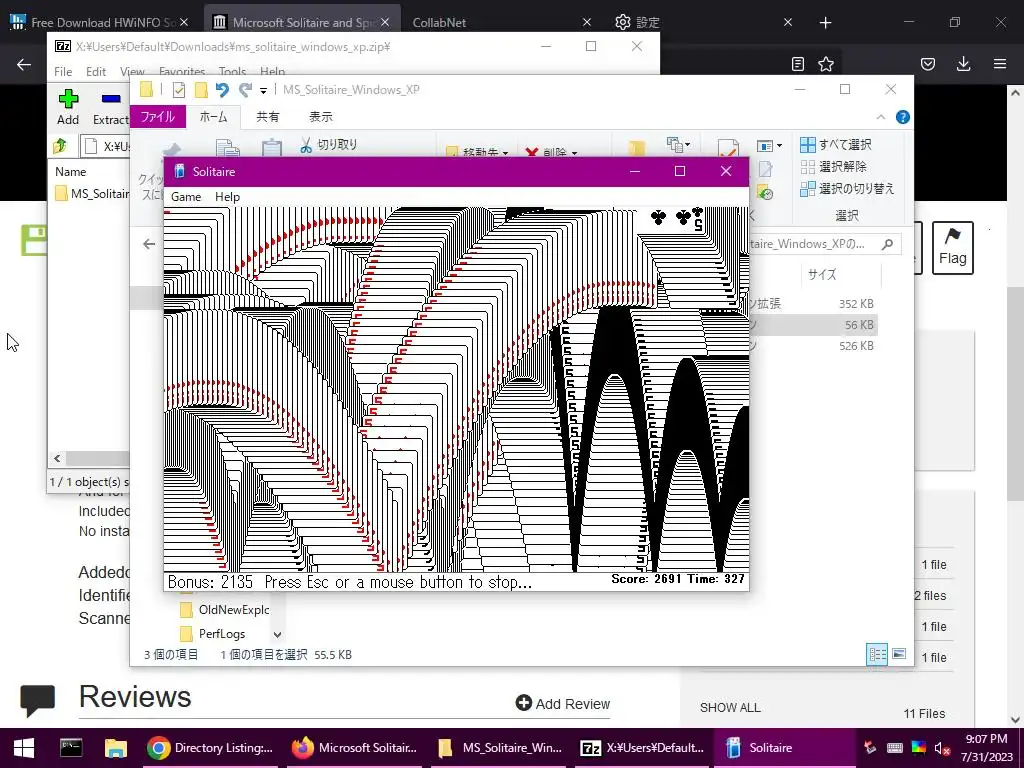Viewport: 1024px width, 768px height.
Task: Switch to the 共有 ribbon tab
Action: tap(268, 116)
